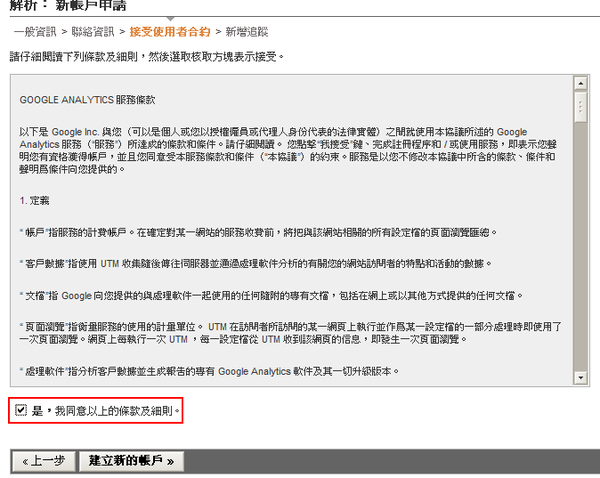This screenshot has width=600, height=478.
Task: Click the 文檔 definition paragraph
Action: [x=271, y=295]
